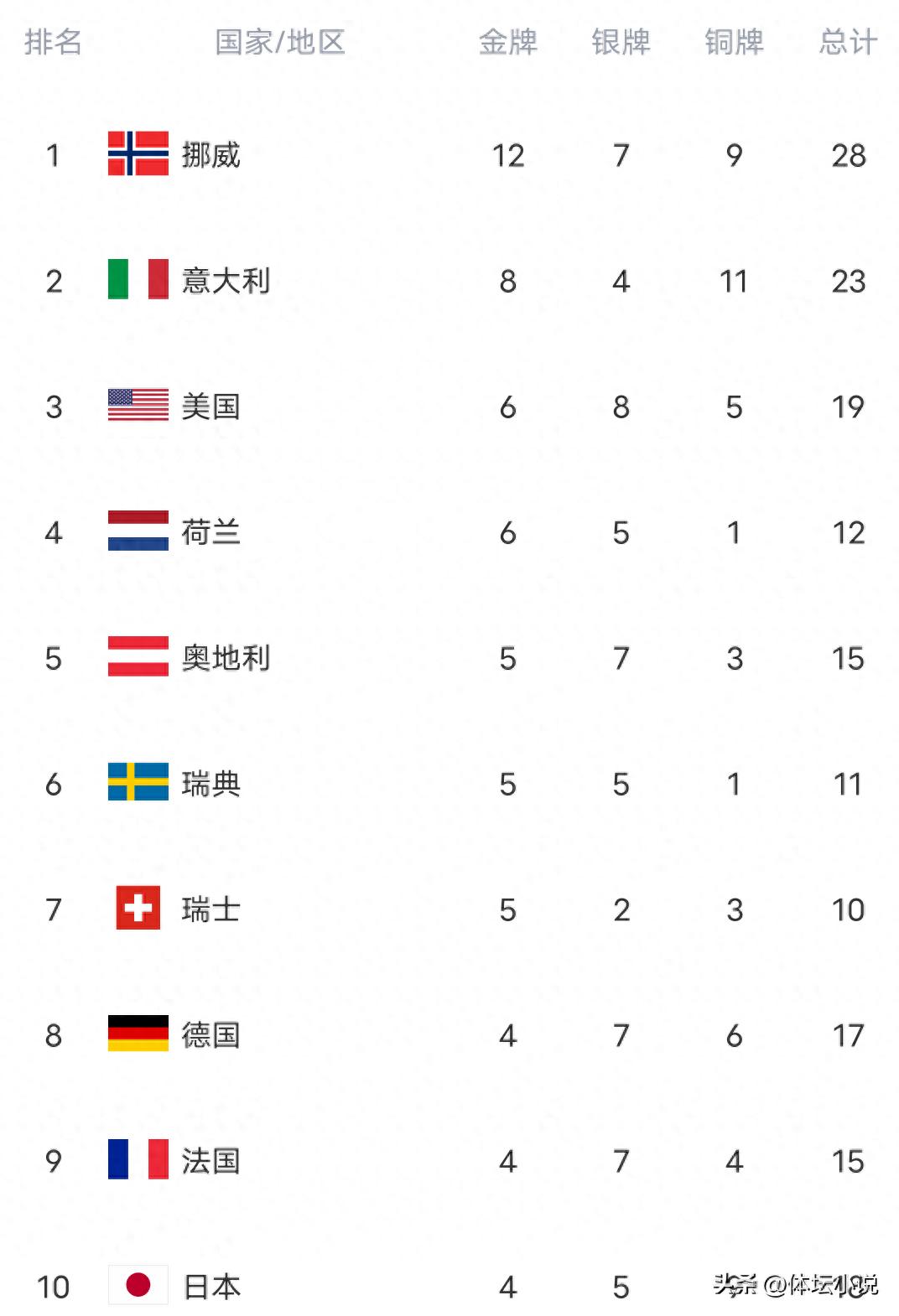Image resolution: width=899 pixels, height=1316 pixels.
Task: Click the France flag icon
Action: [138, 1159]
